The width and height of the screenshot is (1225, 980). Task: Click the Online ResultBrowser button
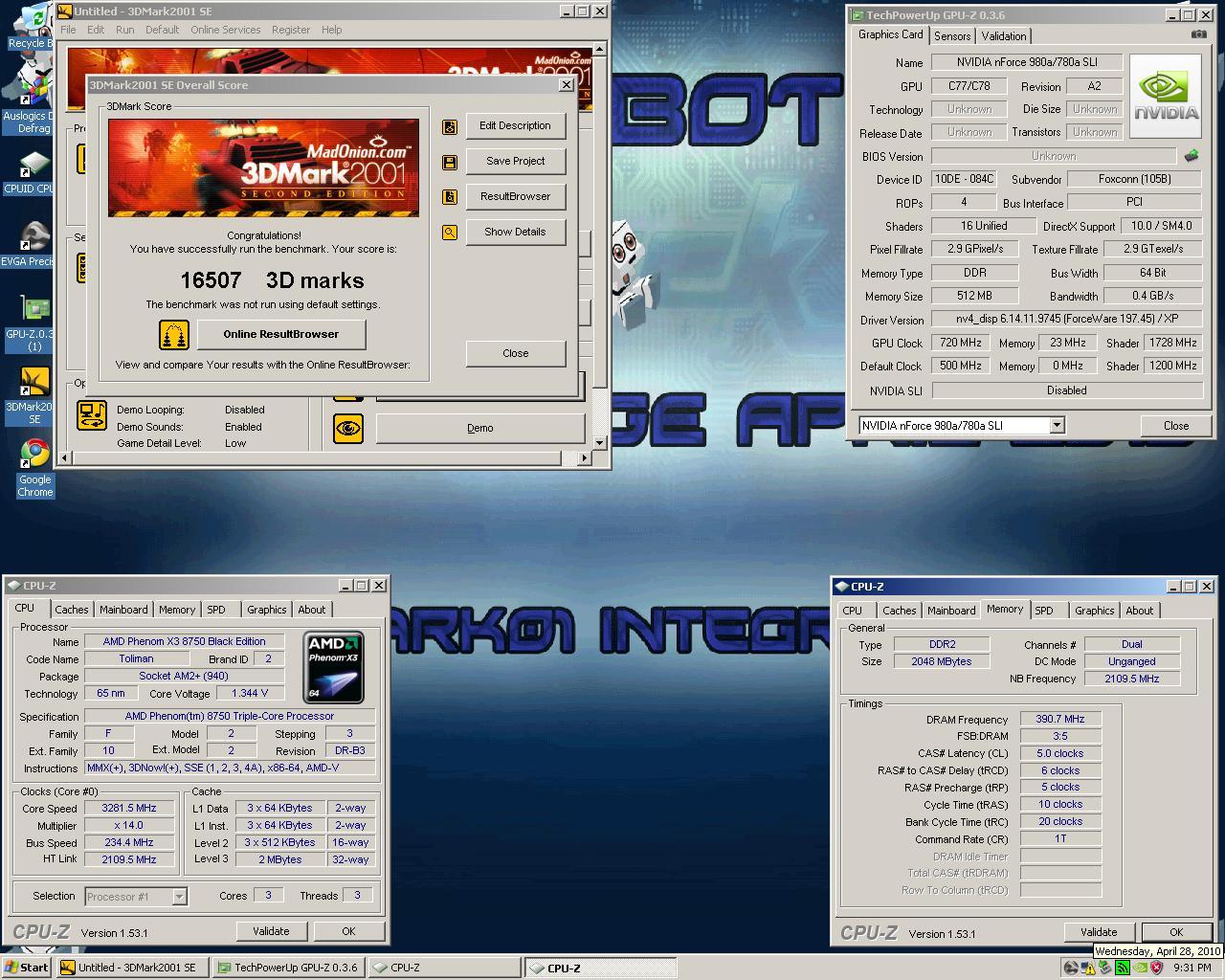281,335
